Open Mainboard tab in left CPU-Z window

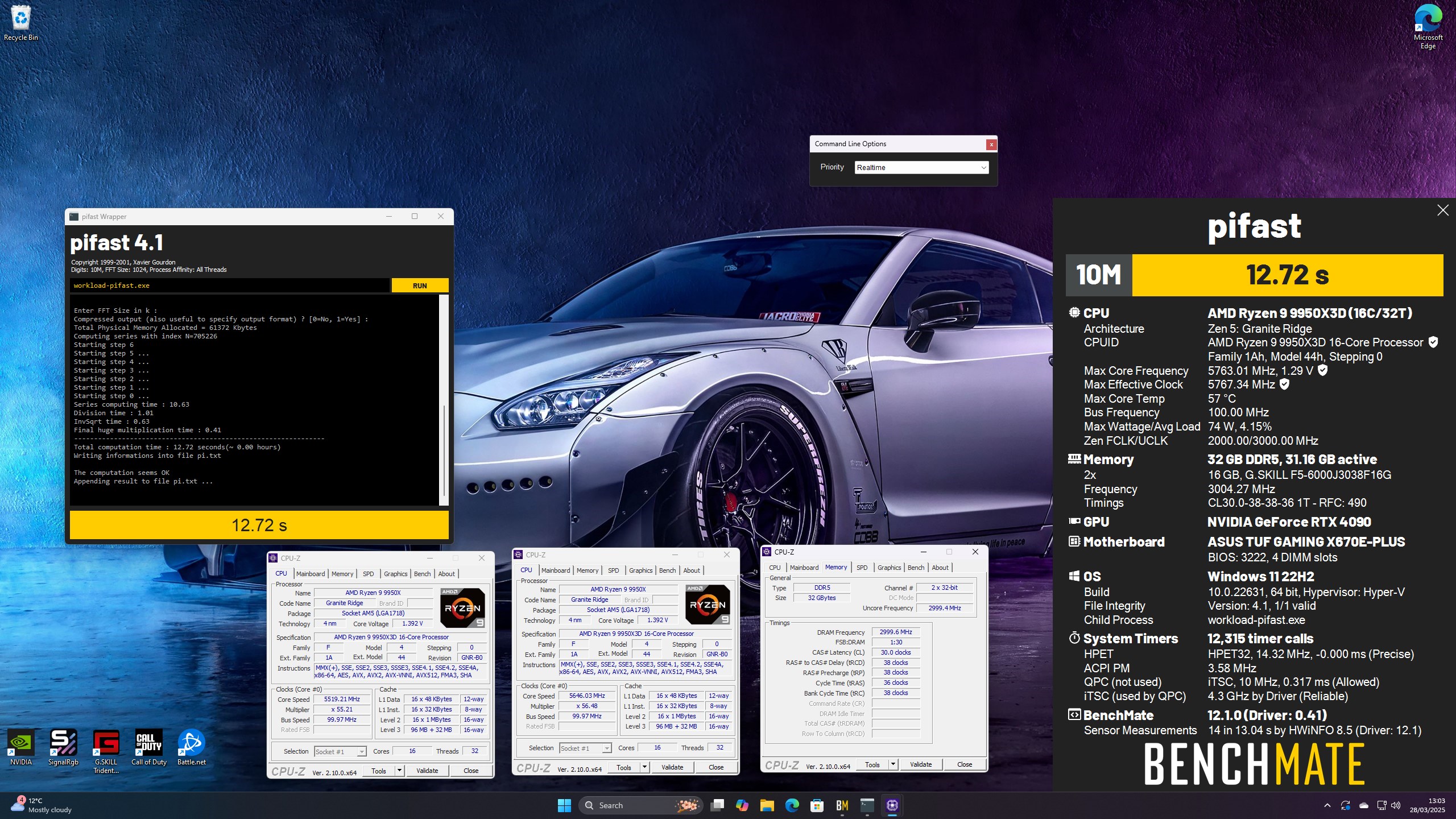pos(311,574)
